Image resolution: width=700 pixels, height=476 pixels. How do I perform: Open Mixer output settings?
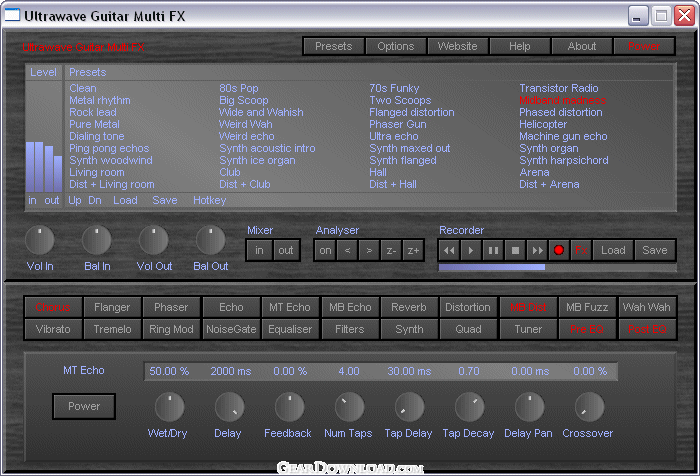[x=286, y=251]
